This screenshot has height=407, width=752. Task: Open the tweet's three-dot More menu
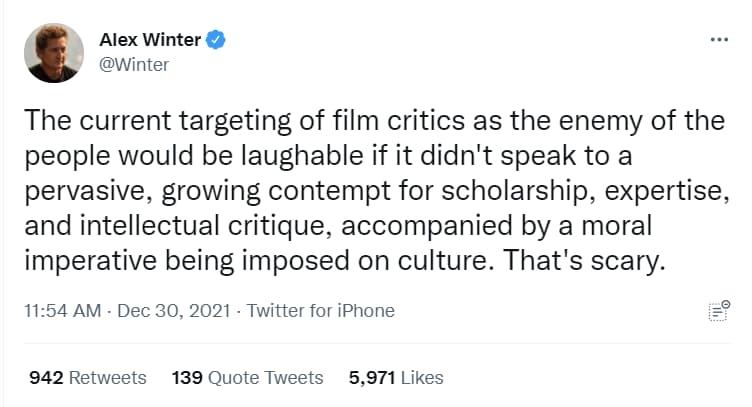point(719,40)
